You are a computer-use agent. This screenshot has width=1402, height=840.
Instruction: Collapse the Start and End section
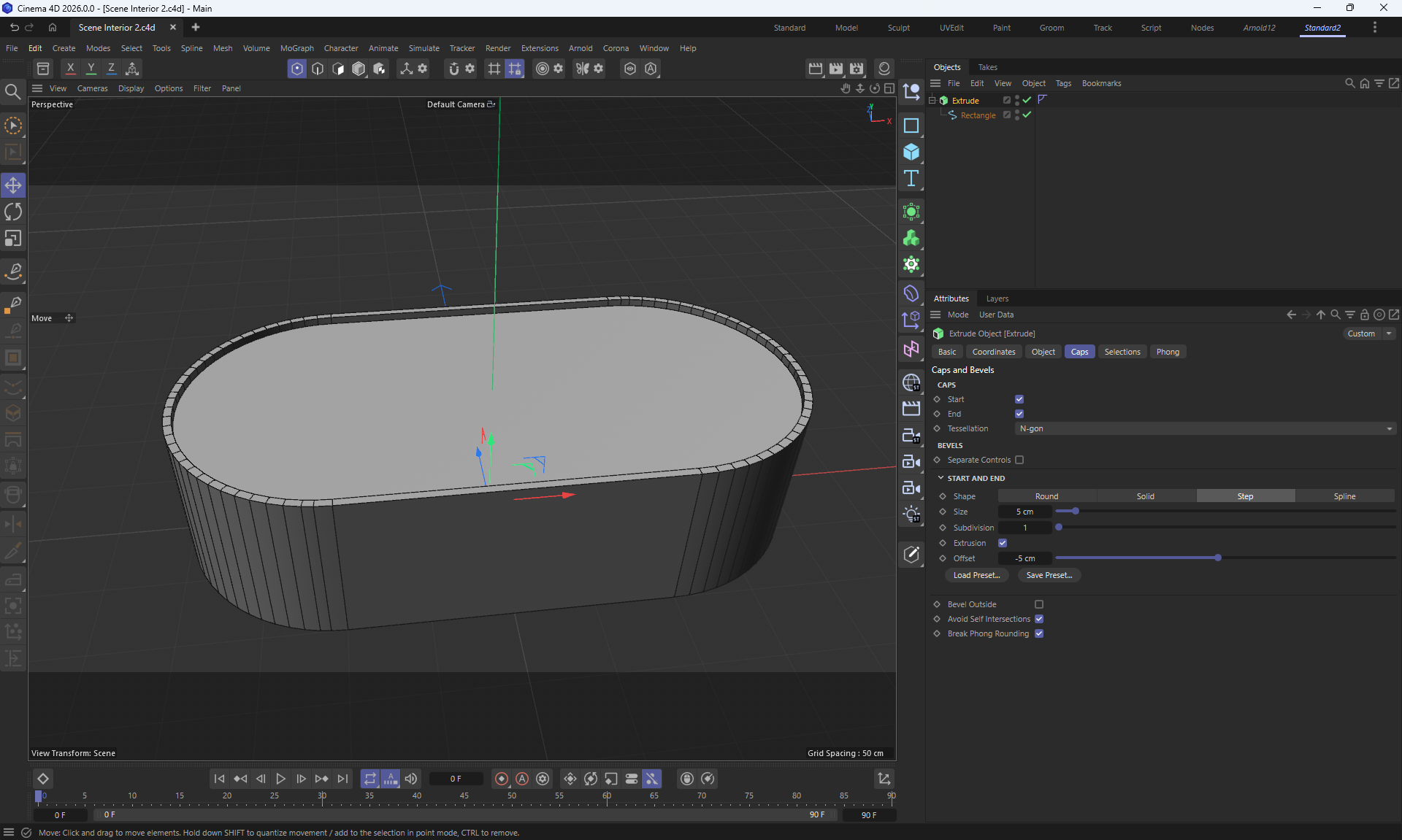941,478
